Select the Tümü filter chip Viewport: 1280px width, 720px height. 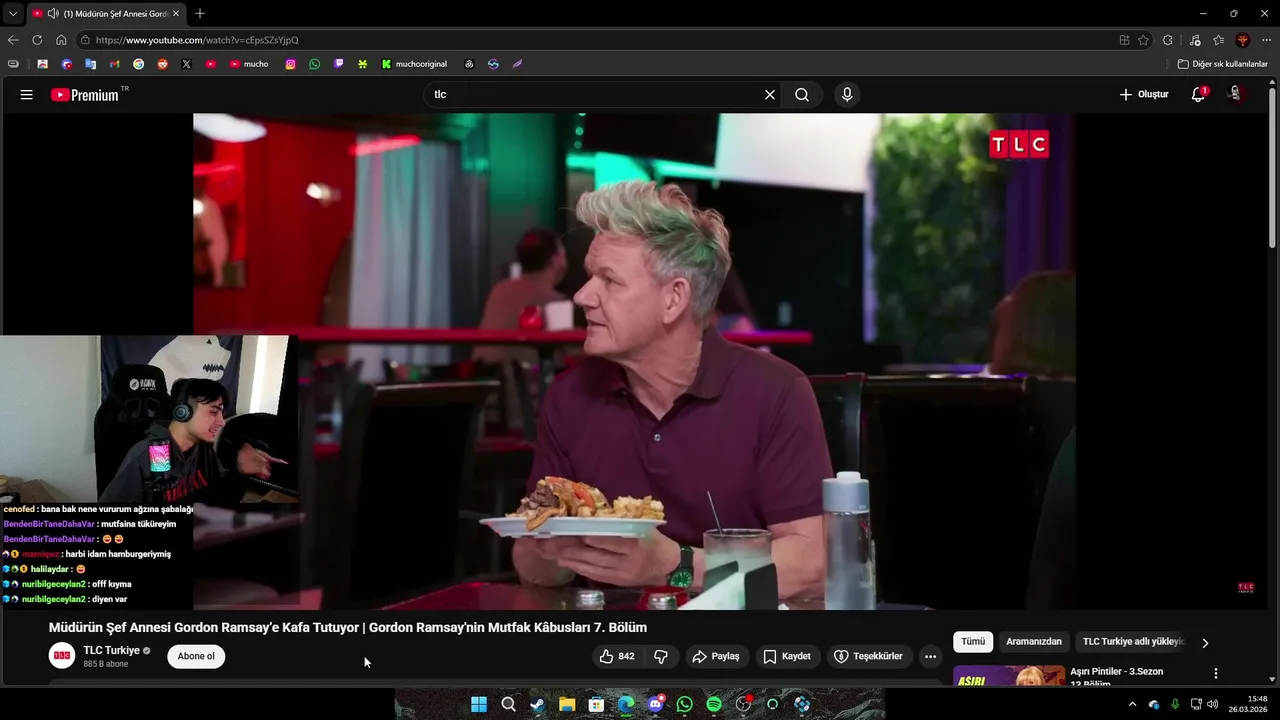coord(973,642)
